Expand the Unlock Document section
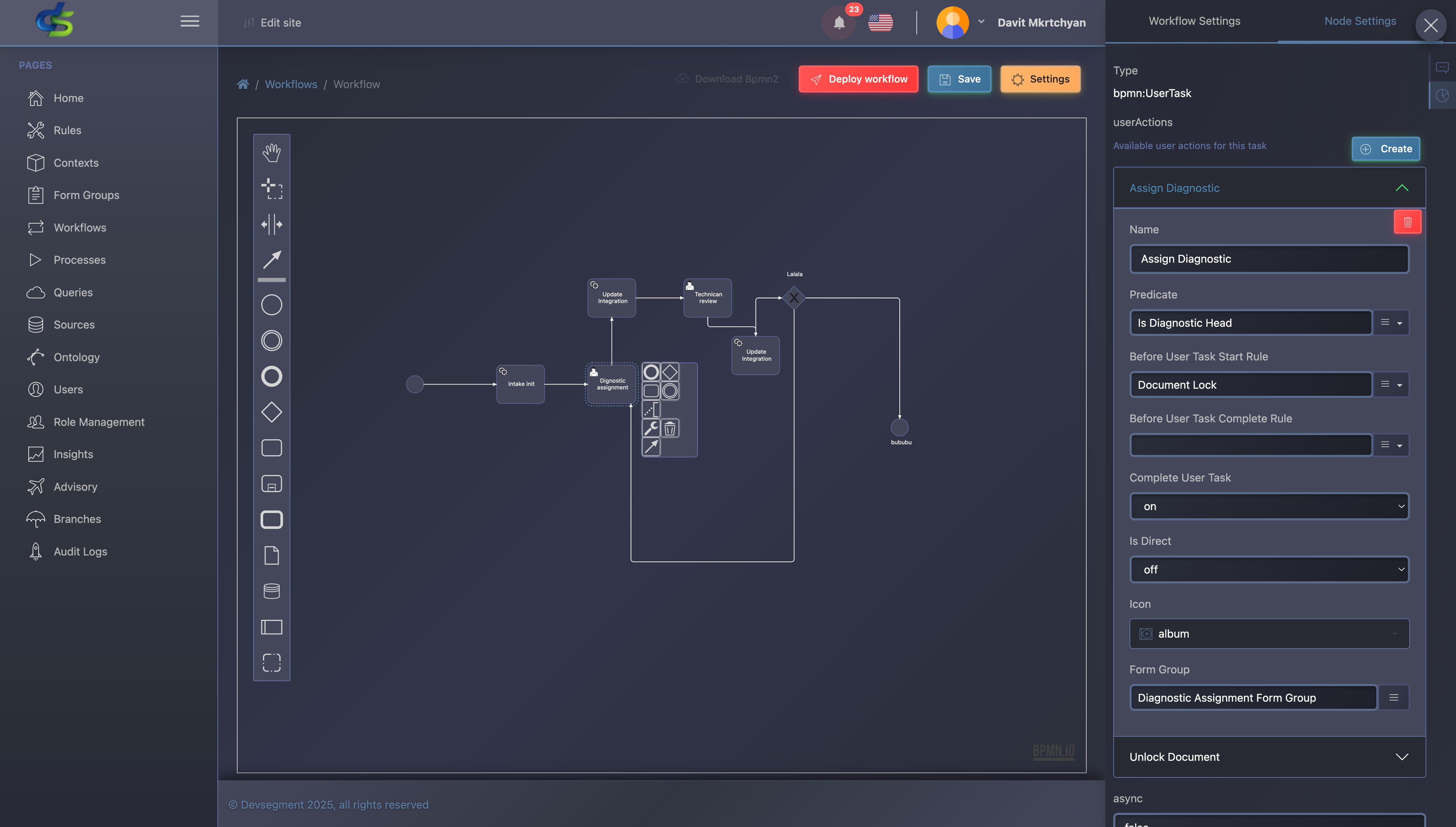 coord(1269,757)
